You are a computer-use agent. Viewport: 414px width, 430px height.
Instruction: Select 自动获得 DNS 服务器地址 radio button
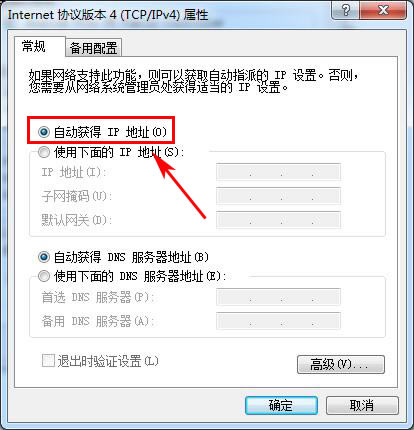44,257
